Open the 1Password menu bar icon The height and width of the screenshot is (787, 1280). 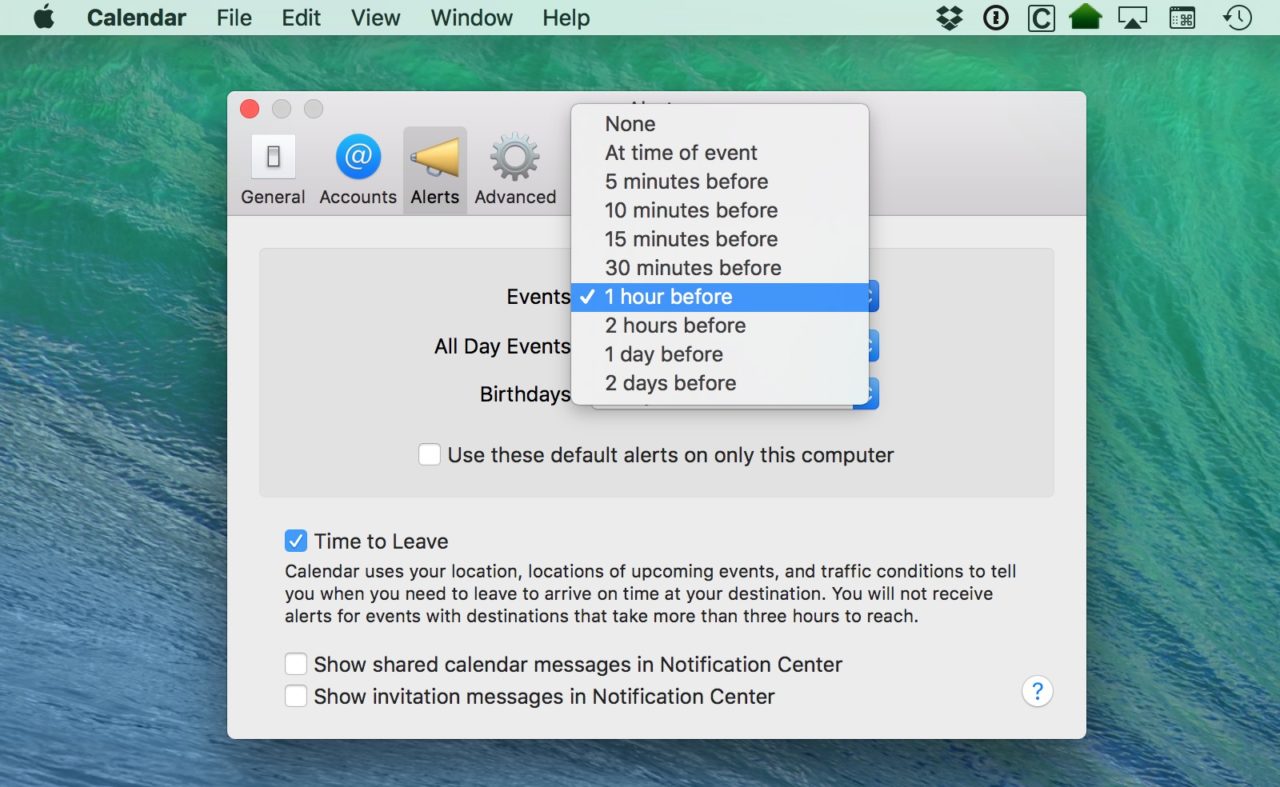[995, 18]
